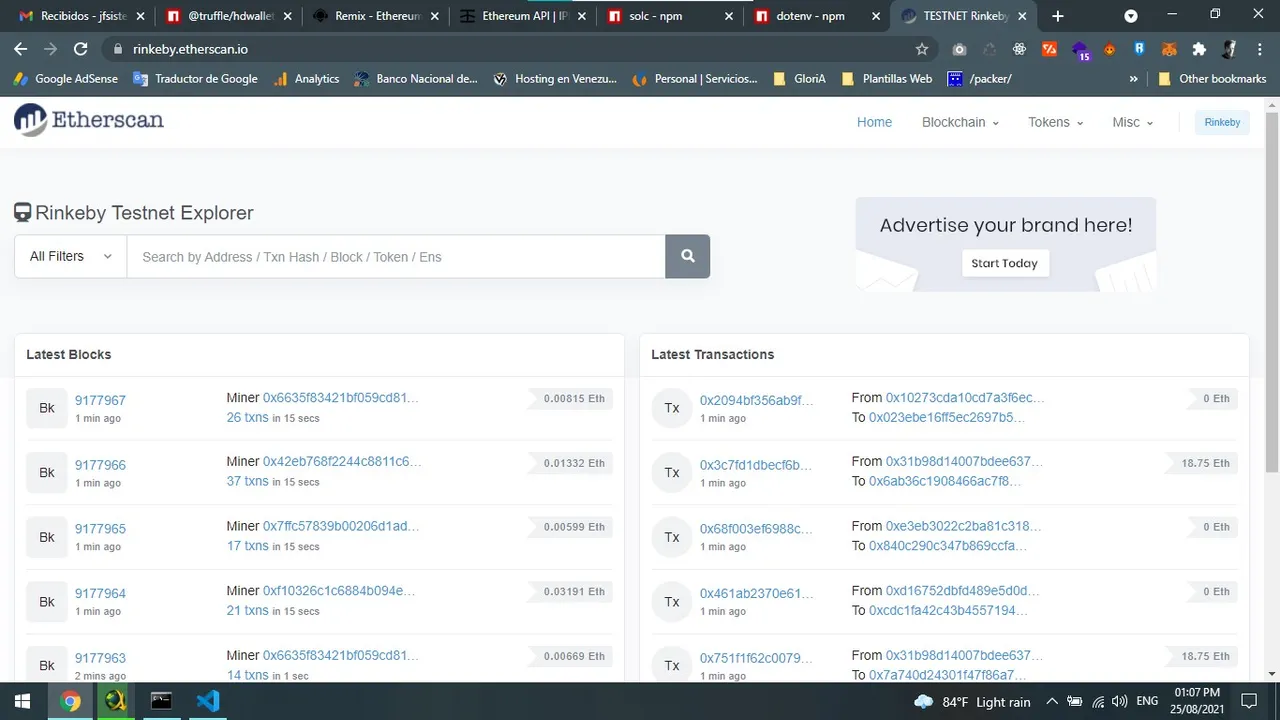Click the volume speaker tray icon

click(1119, 702)
